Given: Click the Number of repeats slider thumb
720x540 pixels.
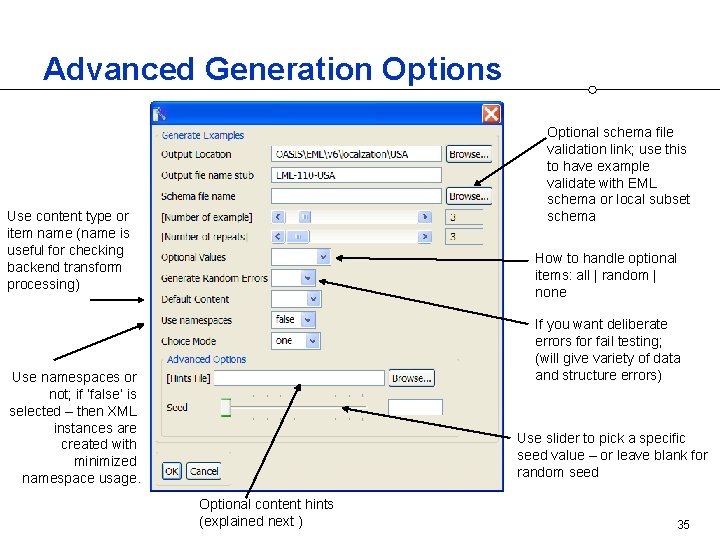Looking at the screenshot, I should click(x=298, y=236).
